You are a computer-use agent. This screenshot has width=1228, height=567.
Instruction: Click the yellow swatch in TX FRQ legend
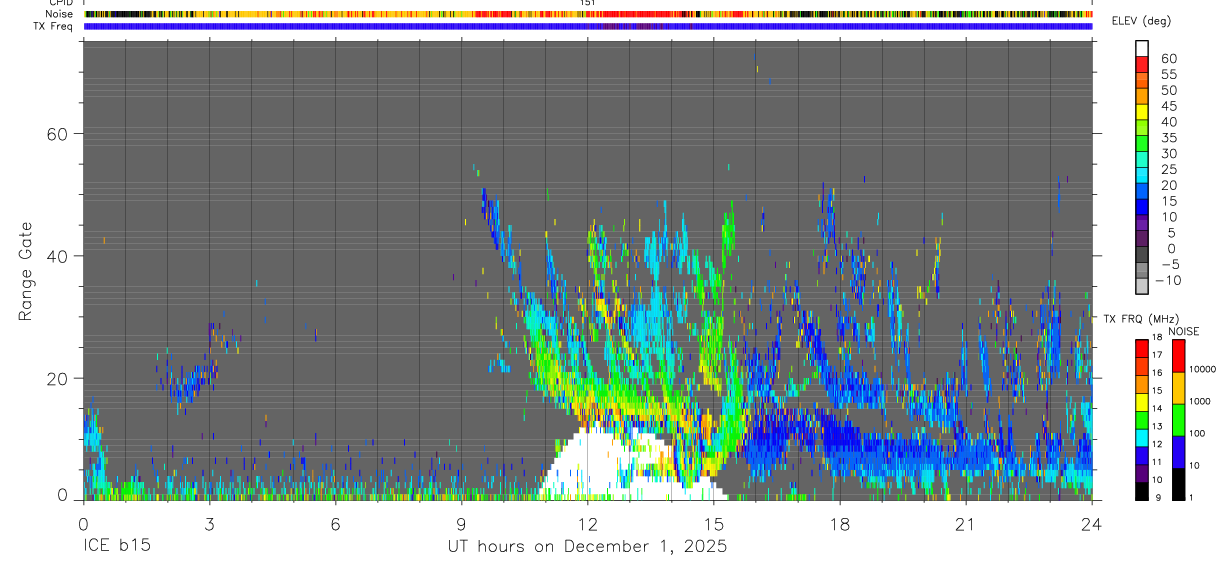[x=1142, y=402]
